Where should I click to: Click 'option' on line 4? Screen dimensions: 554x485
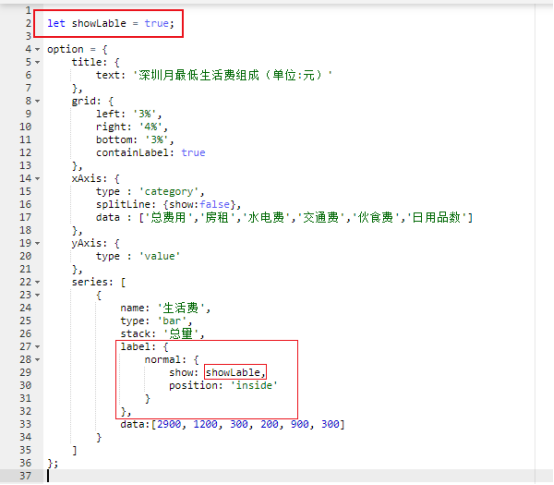(65, 49)
